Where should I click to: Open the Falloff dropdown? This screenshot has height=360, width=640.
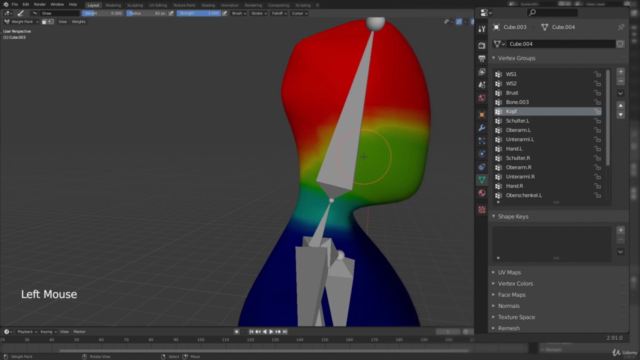(279, 13)
